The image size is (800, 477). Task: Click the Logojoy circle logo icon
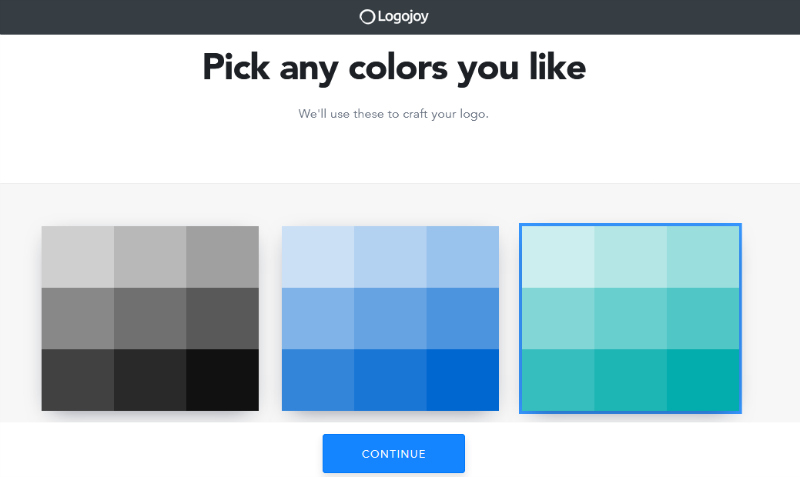[x=367, y=16]
